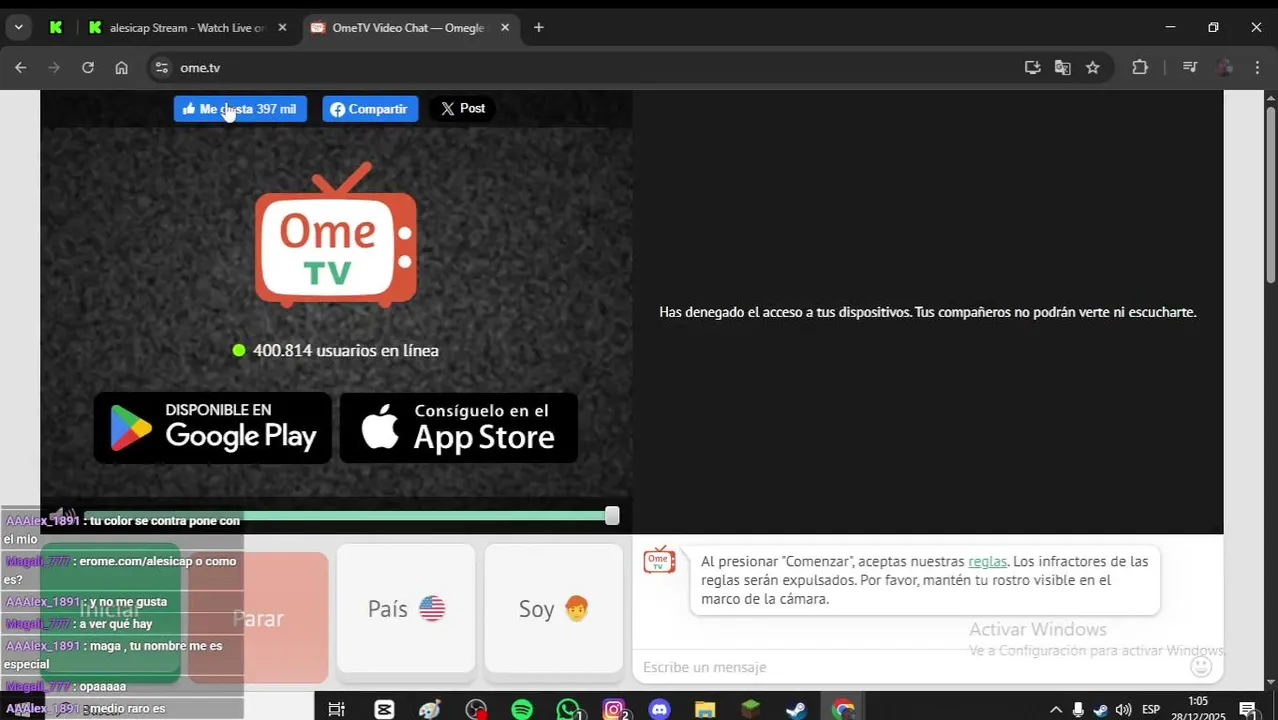Open the App Store download badge
1278x720 pixels.
(459, 427)
